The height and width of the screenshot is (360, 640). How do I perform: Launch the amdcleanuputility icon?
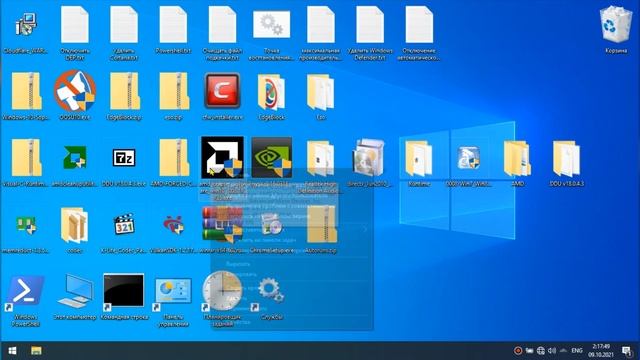click(x=75, y=158)
